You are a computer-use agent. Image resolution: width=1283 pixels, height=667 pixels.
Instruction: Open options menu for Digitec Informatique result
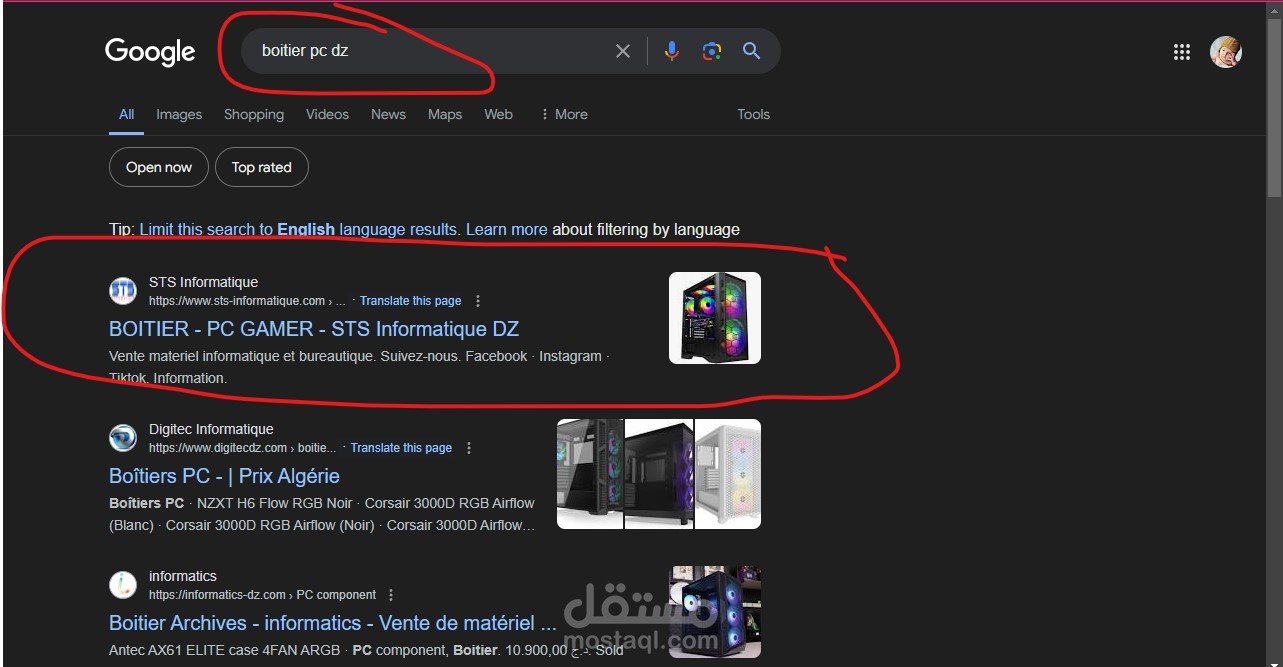pos(469,448)
